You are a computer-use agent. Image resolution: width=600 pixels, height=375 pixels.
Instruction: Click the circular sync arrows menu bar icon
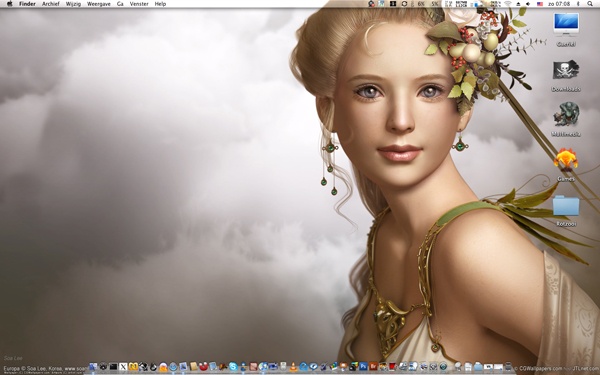coord(404,4)
